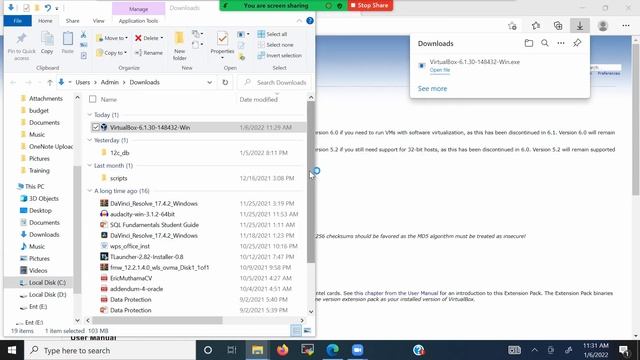The width and height of the screenshot is (640, 360).
Task: Open the Move to dropdown
Action: point(111,38)
